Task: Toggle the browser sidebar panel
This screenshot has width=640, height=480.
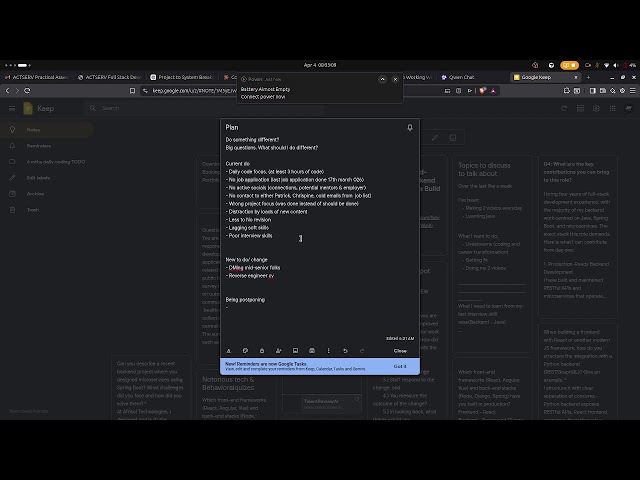Action: click(x=593, y=91)
